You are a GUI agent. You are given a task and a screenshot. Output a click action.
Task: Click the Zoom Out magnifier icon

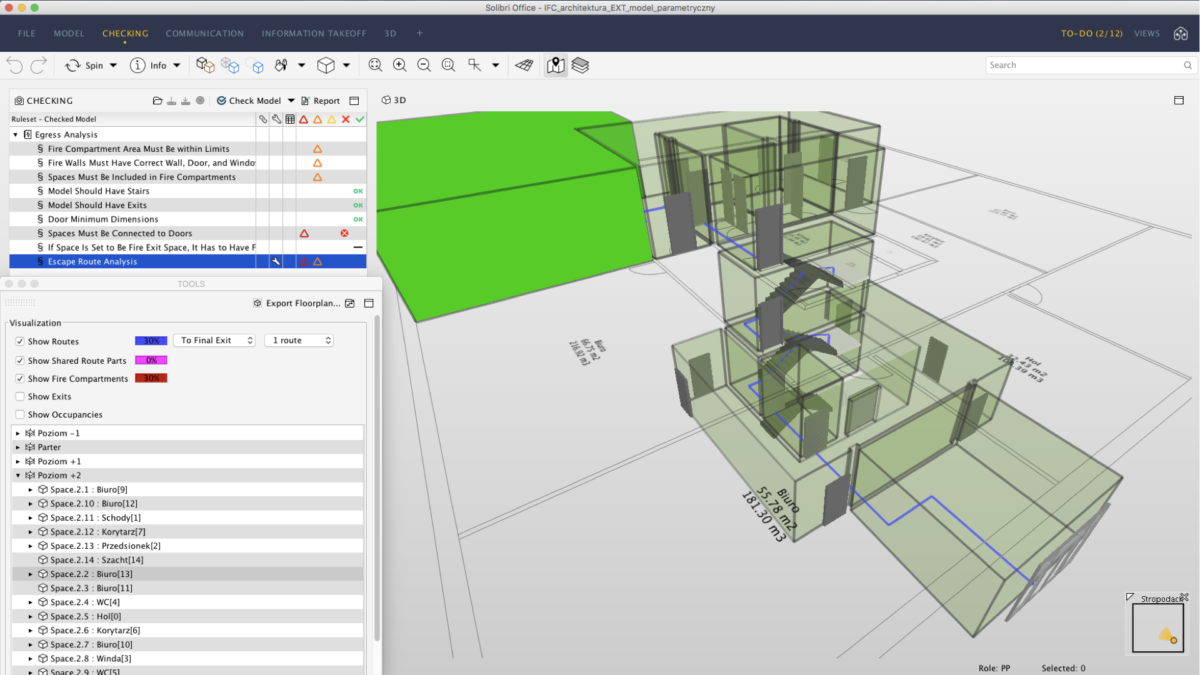click(424, 65)
